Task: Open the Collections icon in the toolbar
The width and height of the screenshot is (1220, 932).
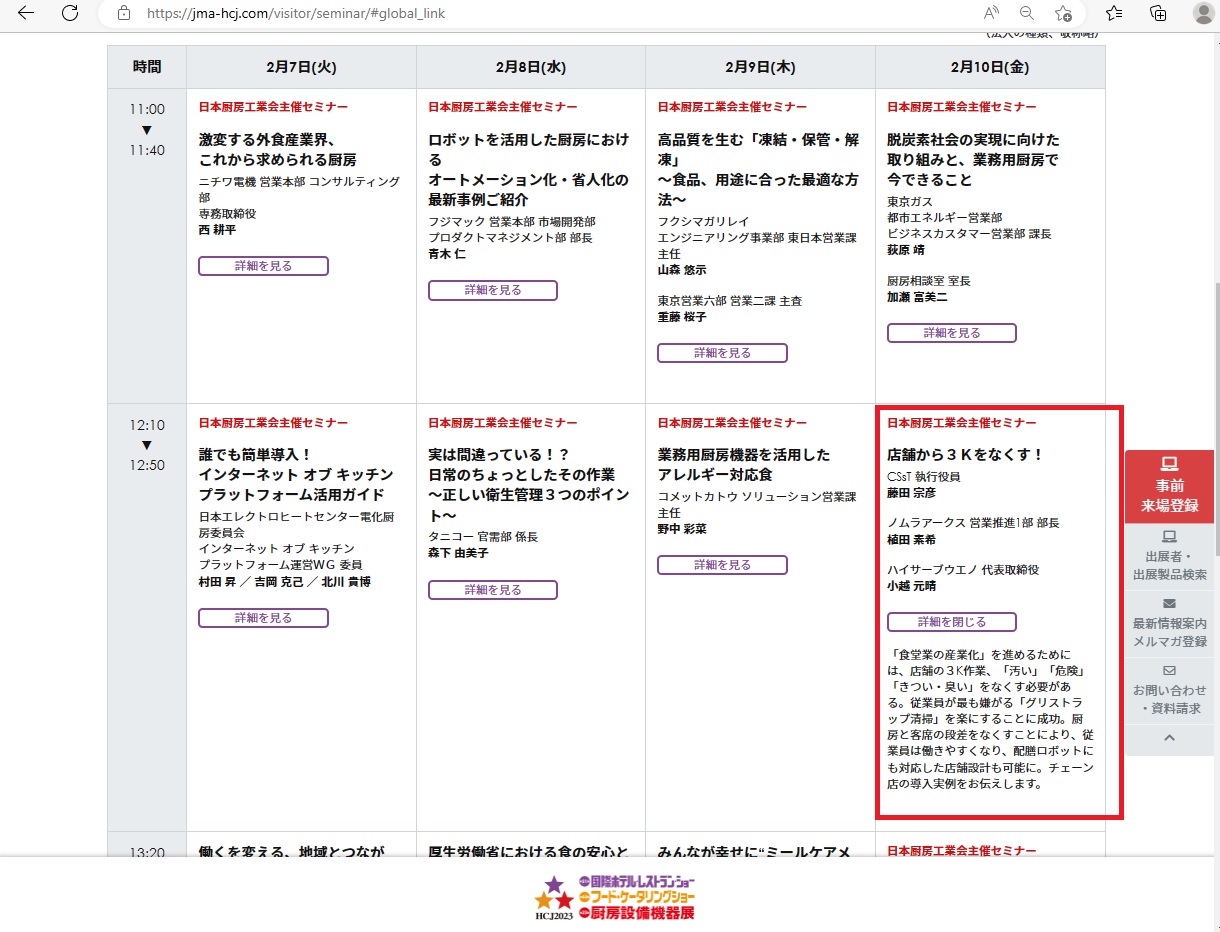Action: (1158, 13)
